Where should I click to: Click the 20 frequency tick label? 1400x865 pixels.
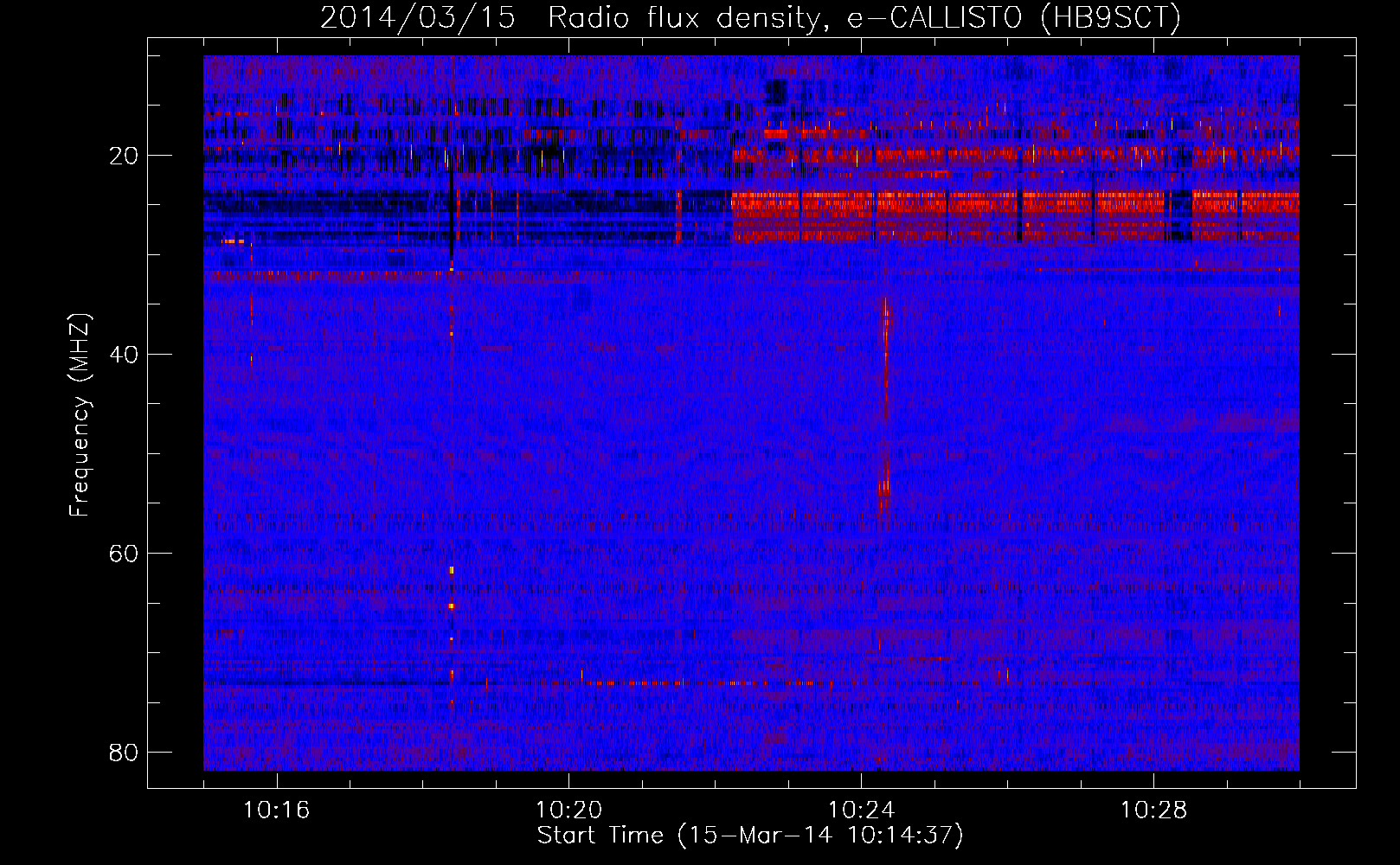pyautogui.click(x=124, y=156)
